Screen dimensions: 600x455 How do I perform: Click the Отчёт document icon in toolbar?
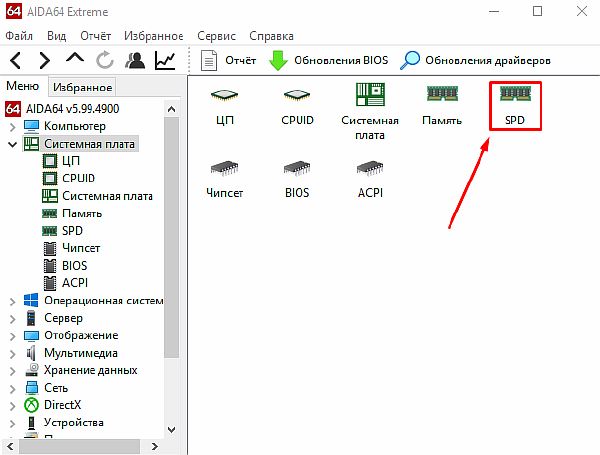click(209, 60)
